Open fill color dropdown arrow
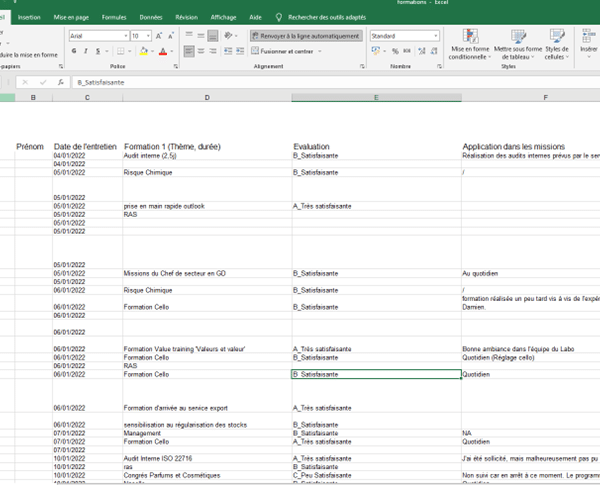Screen dimensions: 600x485 click(x=152, y=51)
